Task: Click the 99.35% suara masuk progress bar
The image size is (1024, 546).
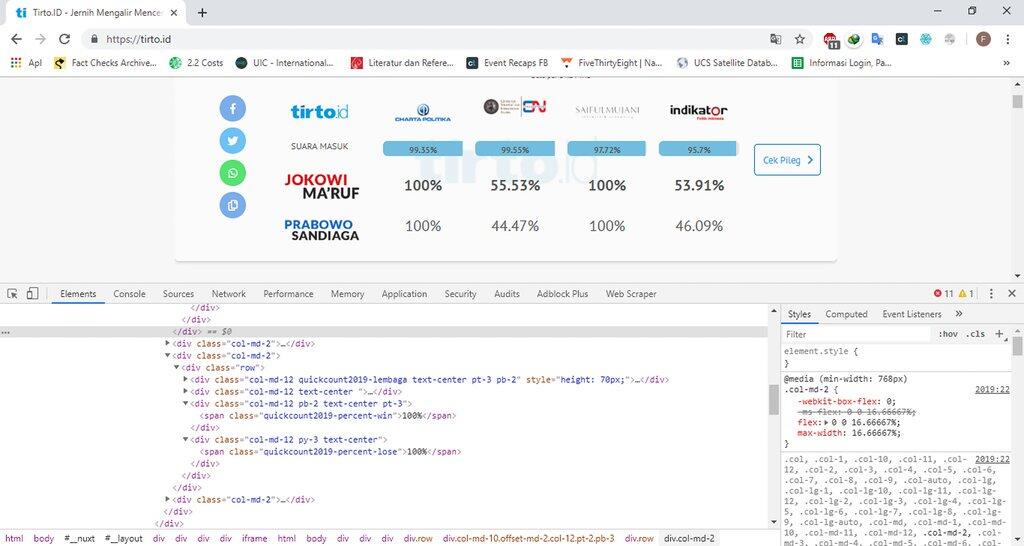Action: (x=423, y=149)
